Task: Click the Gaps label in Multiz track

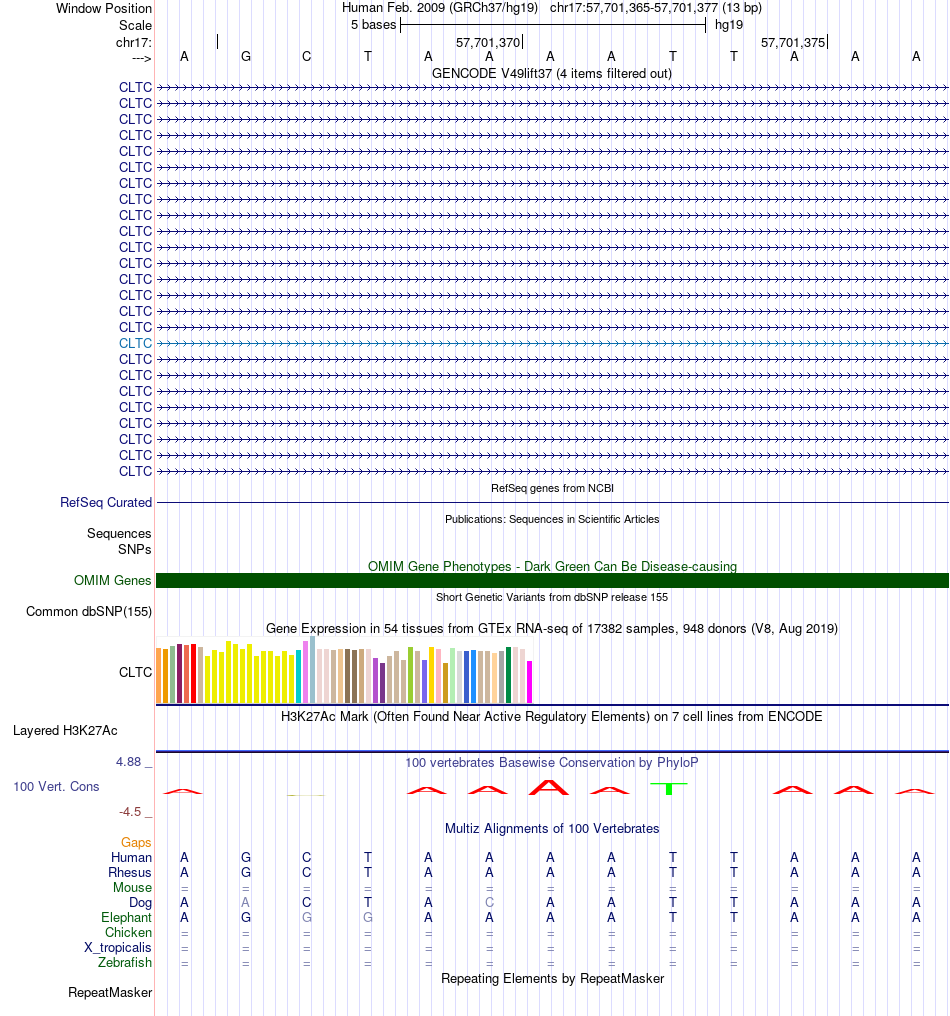Action: pos(136,842)
